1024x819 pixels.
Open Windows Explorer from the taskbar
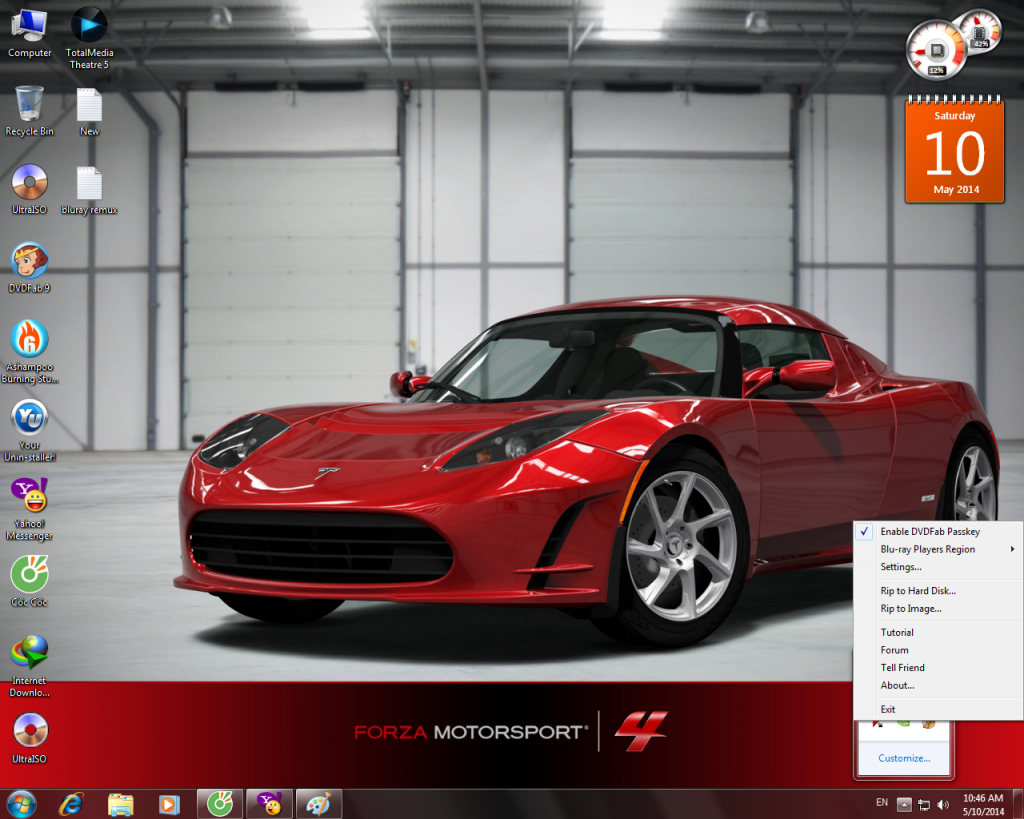tap(120, 804)
